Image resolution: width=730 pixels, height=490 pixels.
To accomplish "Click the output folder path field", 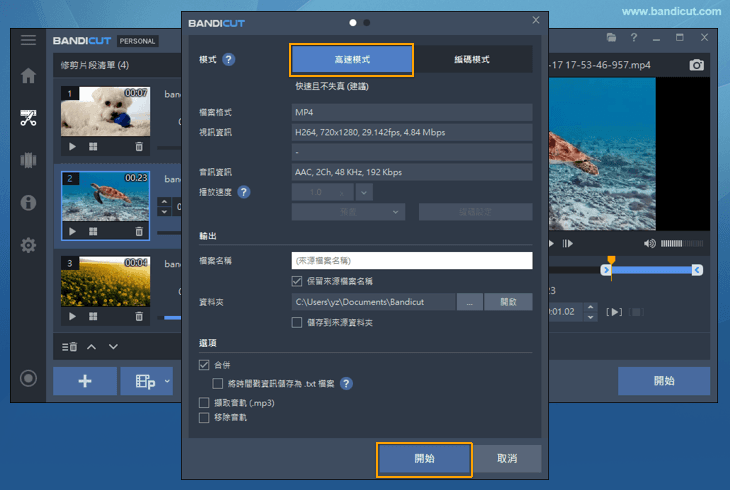I will click(x=373, y=302).
